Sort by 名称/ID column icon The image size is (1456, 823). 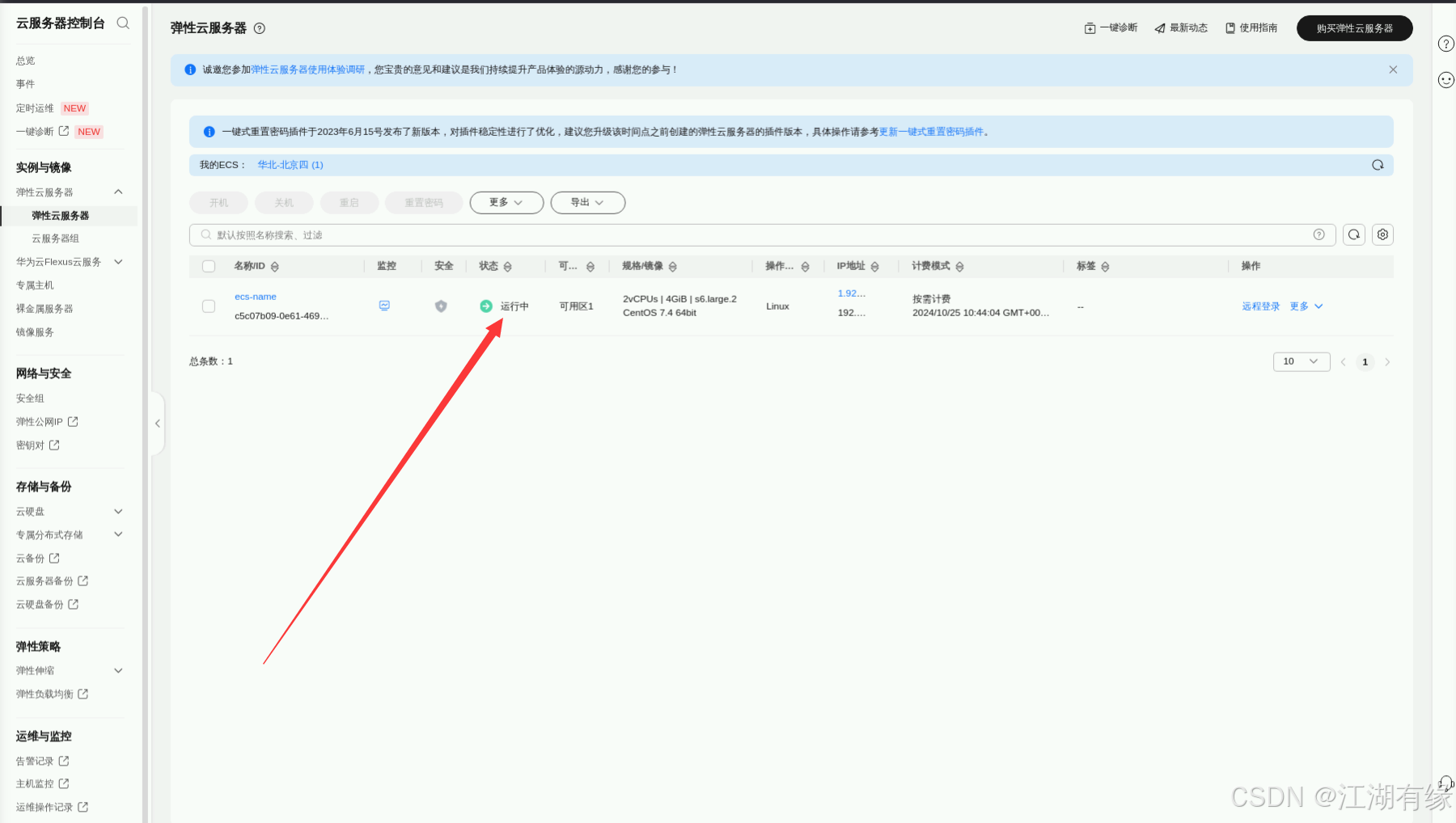click(275, 267)
